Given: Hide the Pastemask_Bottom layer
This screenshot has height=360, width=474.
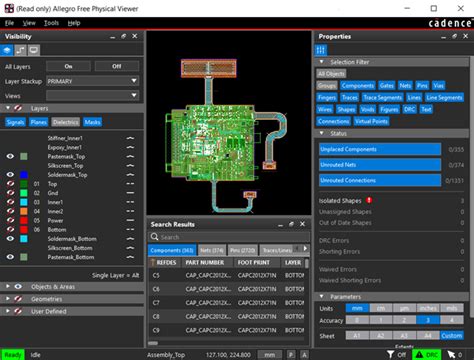Looking at the screenshot, I should (10, 257).
